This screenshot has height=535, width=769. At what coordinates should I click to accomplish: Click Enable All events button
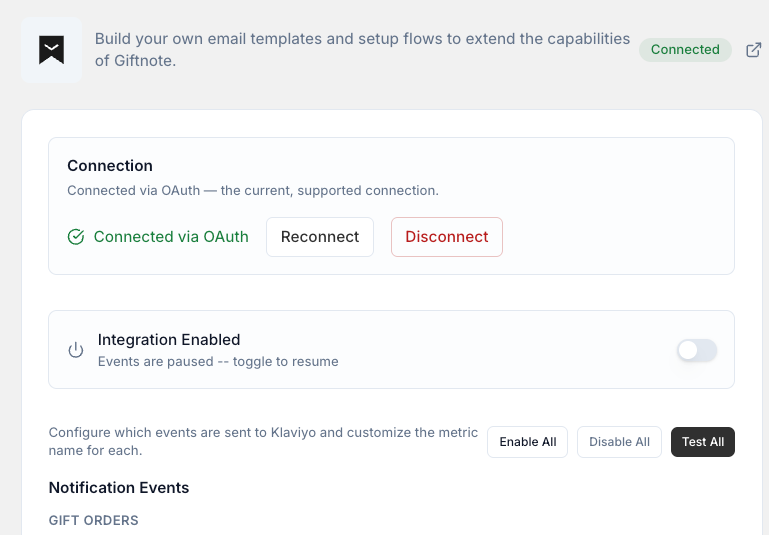click(x=527, y=442)
